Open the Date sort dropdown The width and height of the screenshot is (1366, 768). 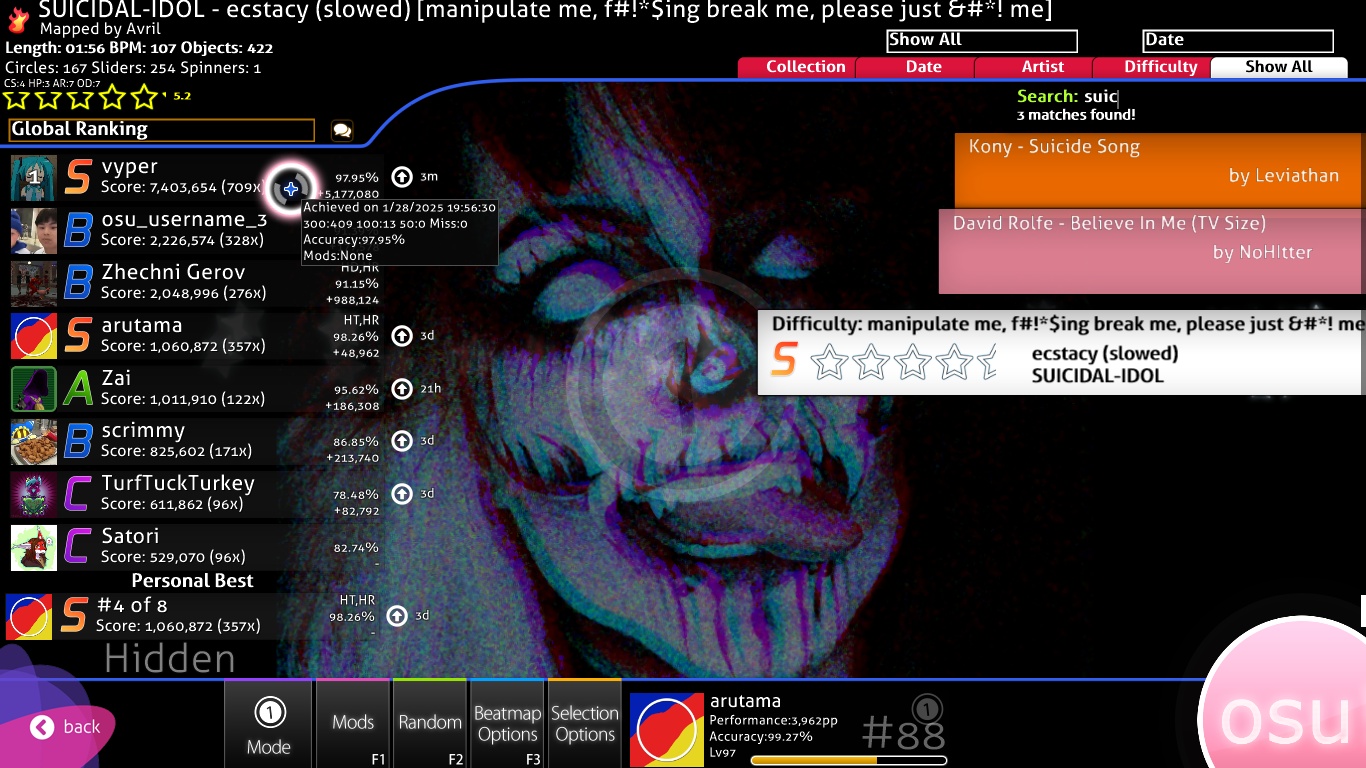pyautogui.click(x=1238, y=41)
